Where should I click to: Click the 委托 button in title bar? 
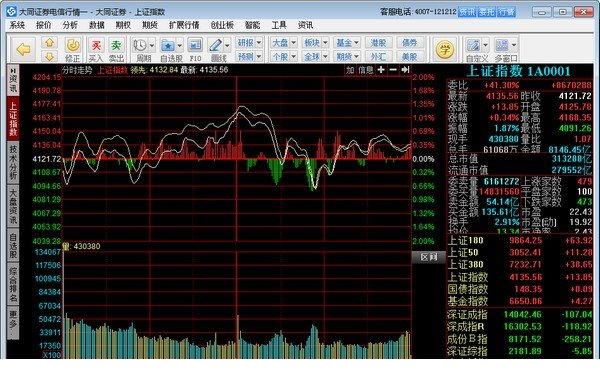[x=487, y=12]
